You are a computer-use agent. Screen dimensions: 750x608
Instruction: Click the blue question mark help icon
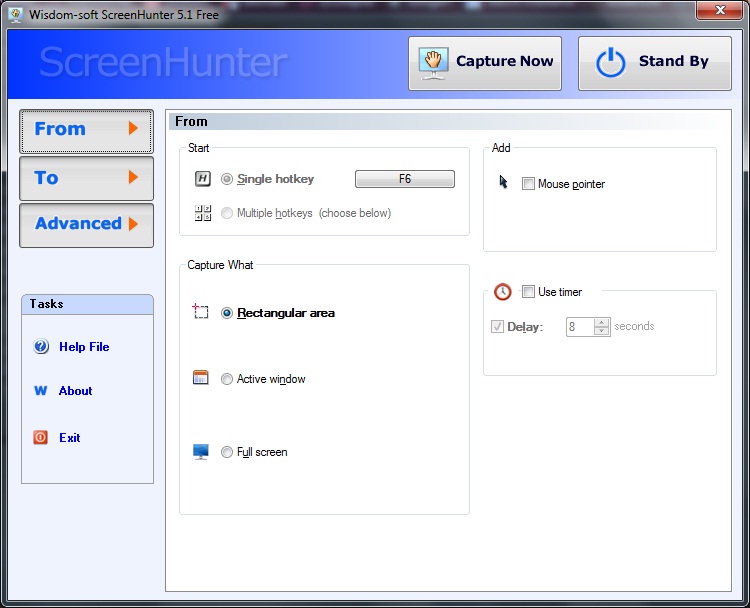(x=41, y=346)
